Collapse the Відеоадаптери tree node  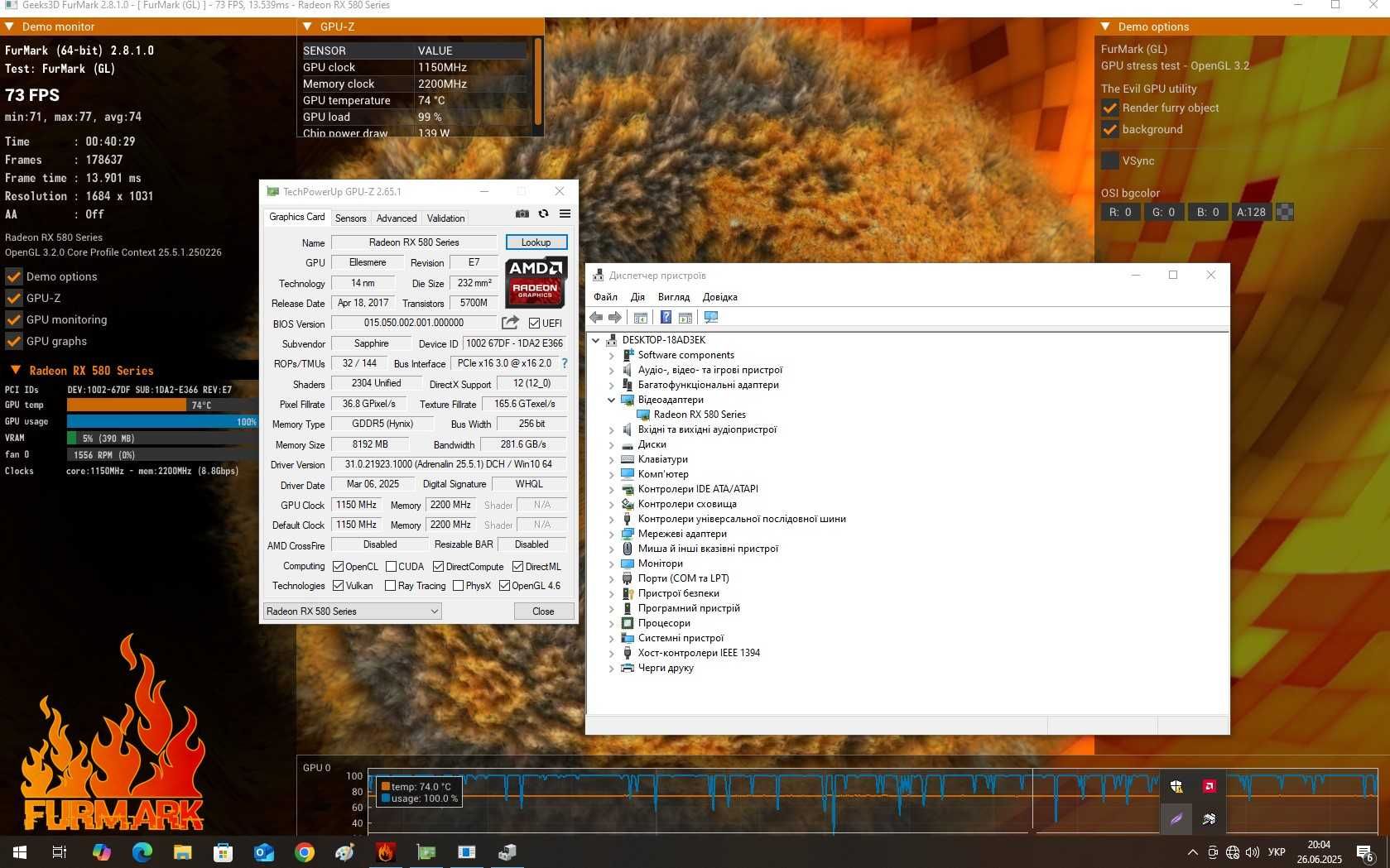coord(612,400)
